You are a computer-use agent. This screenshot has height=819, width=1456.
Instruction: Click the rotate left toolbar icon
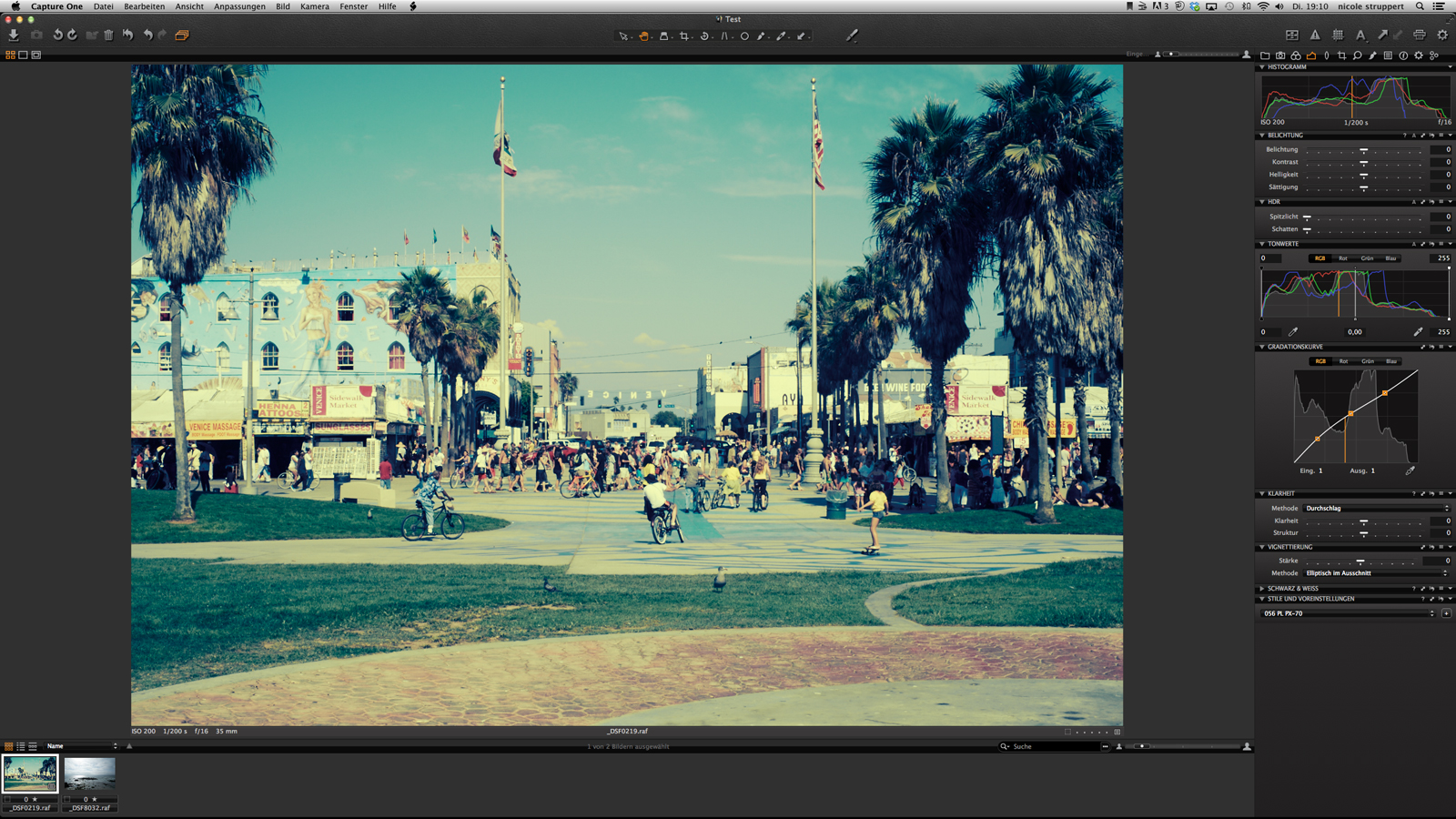tap(57, 35)
